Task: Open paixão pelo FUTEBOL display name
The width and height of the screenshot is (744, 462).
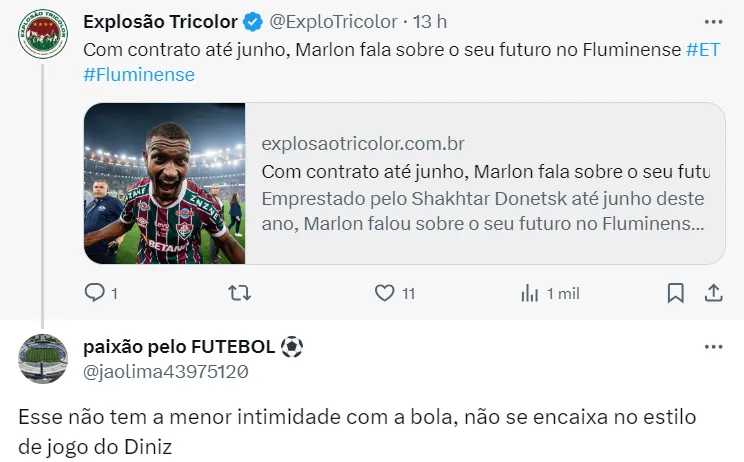Action: click(x=193, y=347)
